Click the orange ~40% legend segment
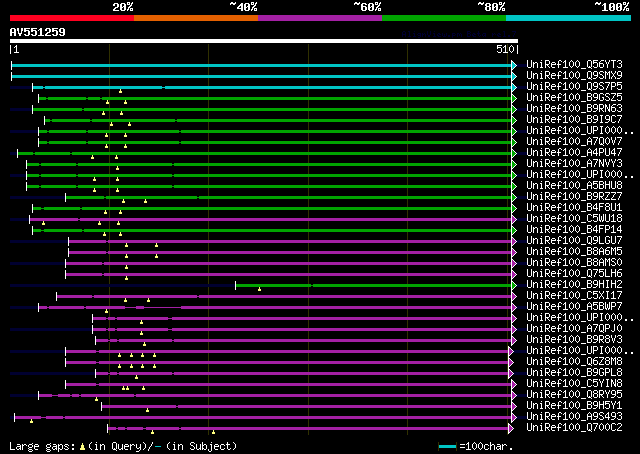Viewport: 640px width, 454px height. (x=196, y=18)
